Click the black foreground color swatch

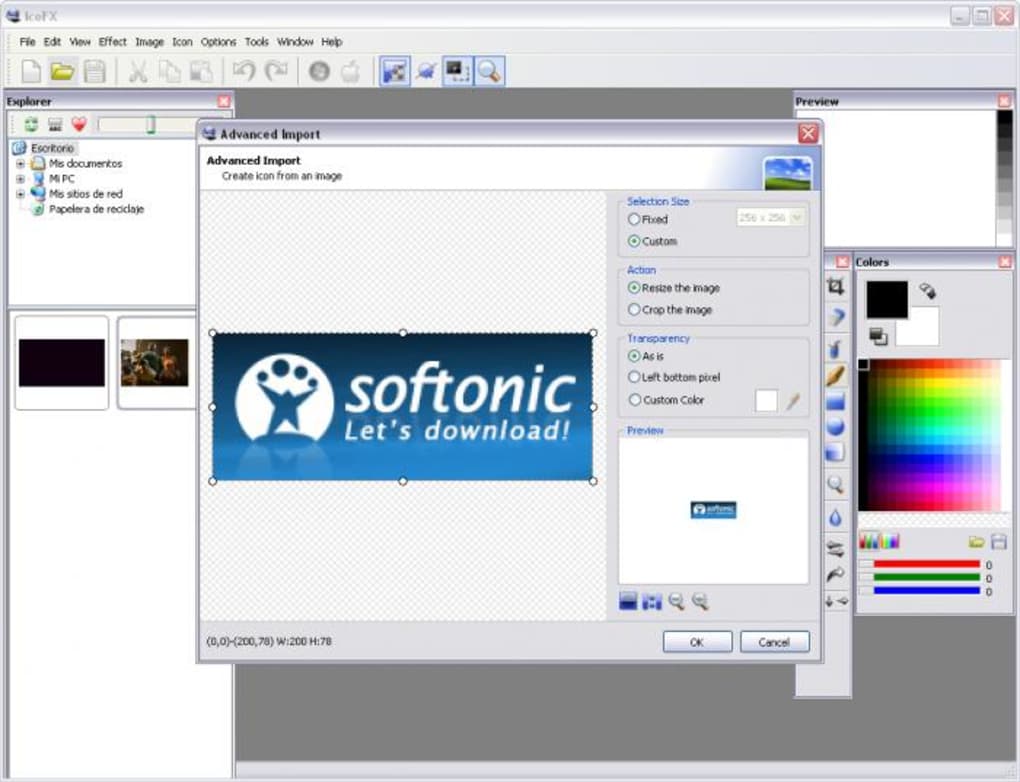pos(887,299)
